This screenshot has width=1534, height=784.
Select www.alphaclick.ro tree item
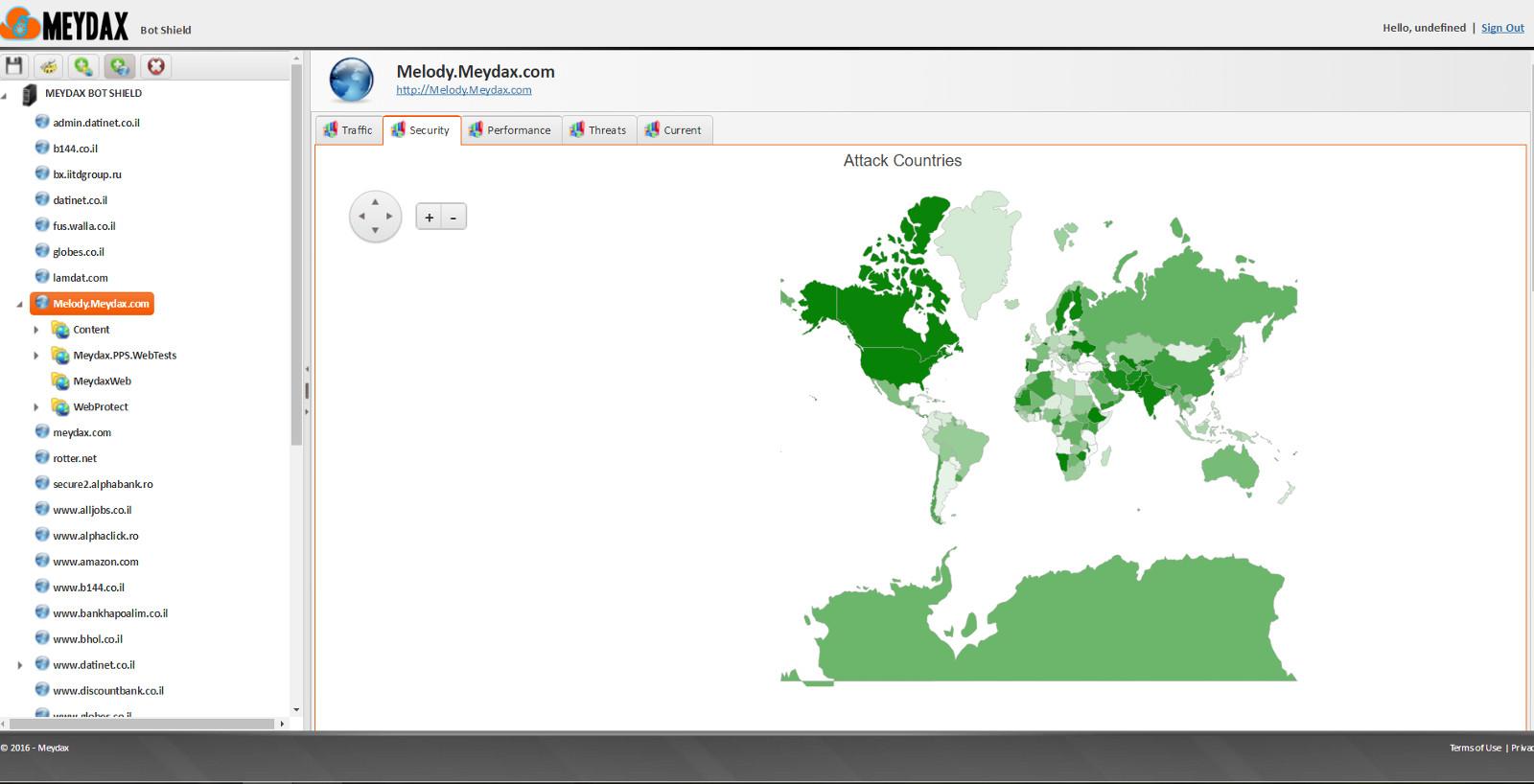click(96, 536)
